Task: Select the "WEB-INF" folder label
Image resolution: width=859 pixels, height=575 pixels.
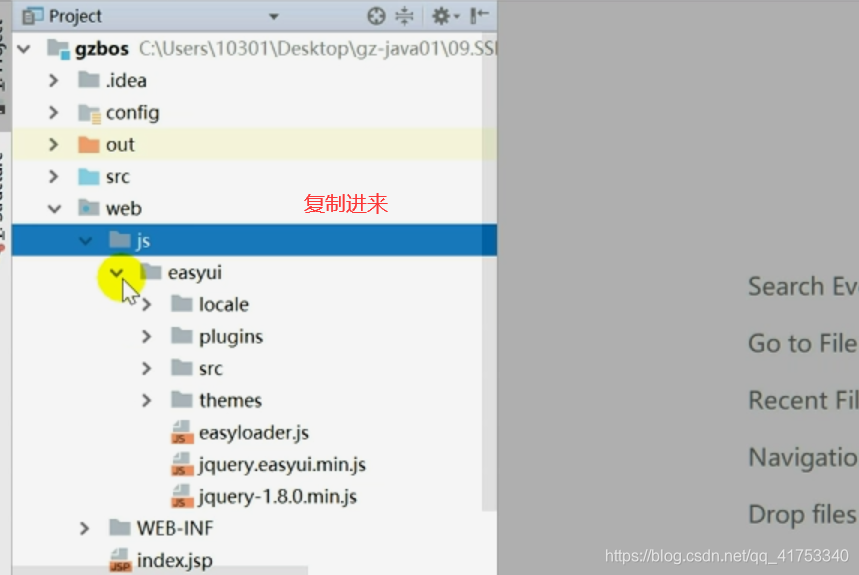Action: [175, 528]
